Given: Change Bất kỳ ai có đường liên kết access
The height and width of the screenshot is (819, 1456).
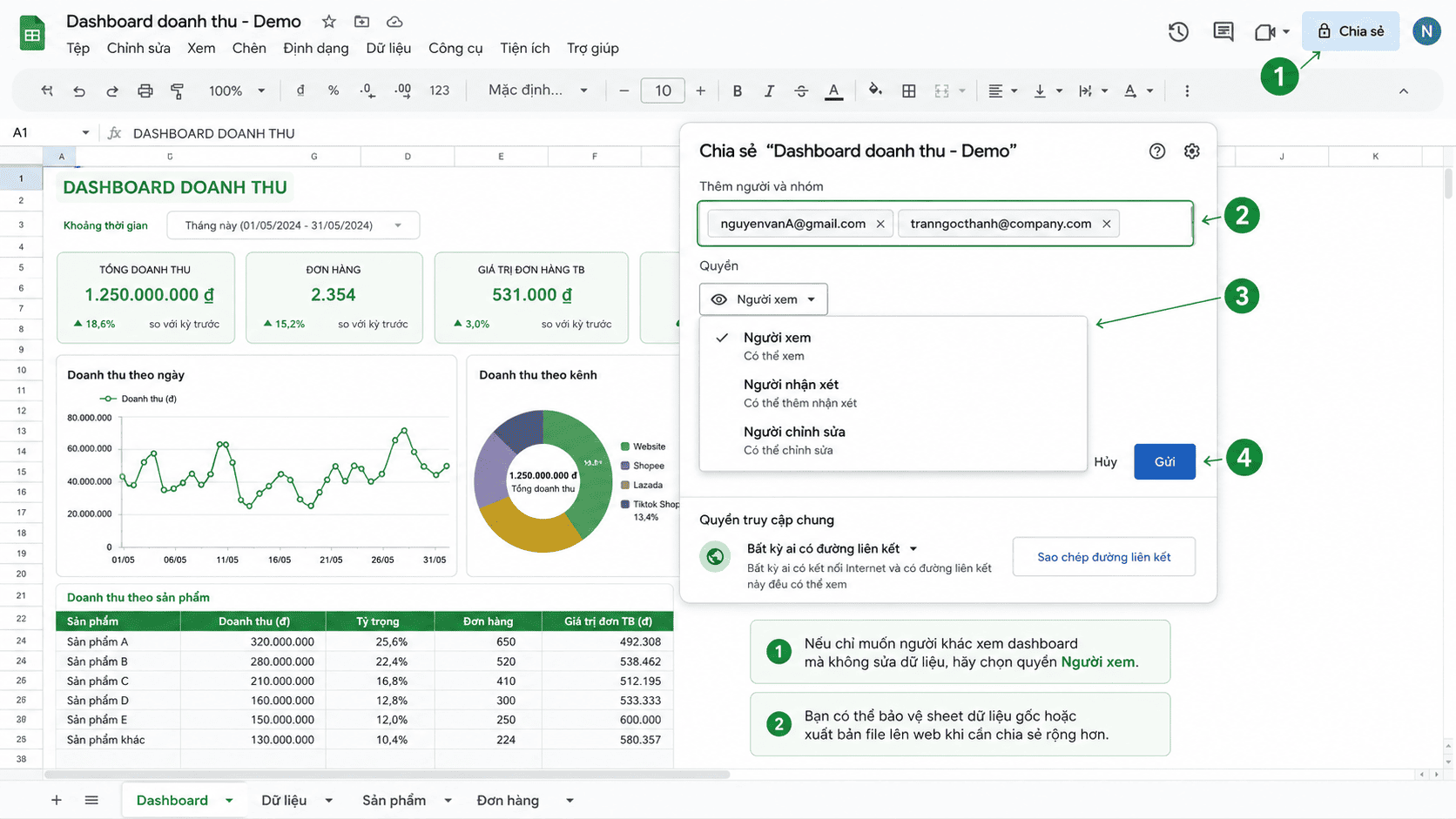Looking at the screenshot, I should click(832, 548).
